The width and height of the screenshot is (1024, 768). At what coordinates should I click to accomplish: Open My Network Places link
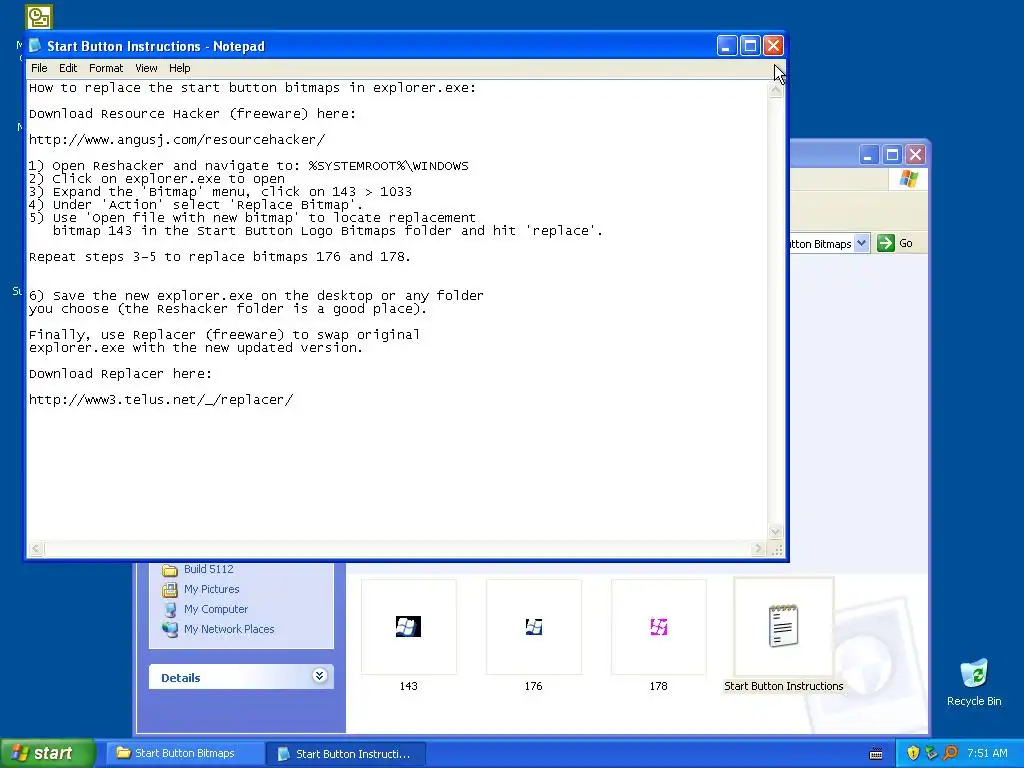pos(229,630)
